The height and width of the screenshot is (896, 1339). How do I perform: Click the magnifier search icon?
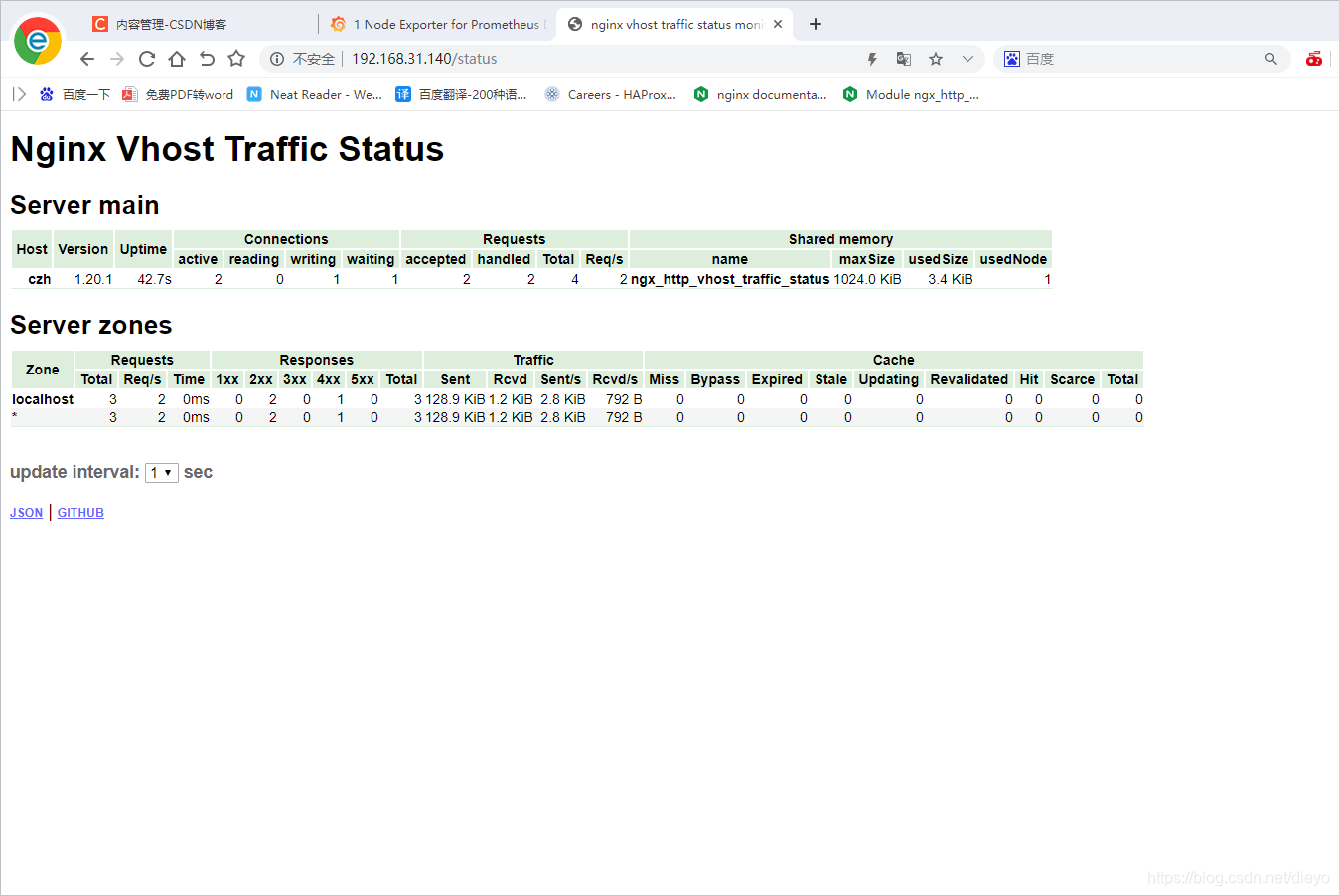[x=1271, y=59]
